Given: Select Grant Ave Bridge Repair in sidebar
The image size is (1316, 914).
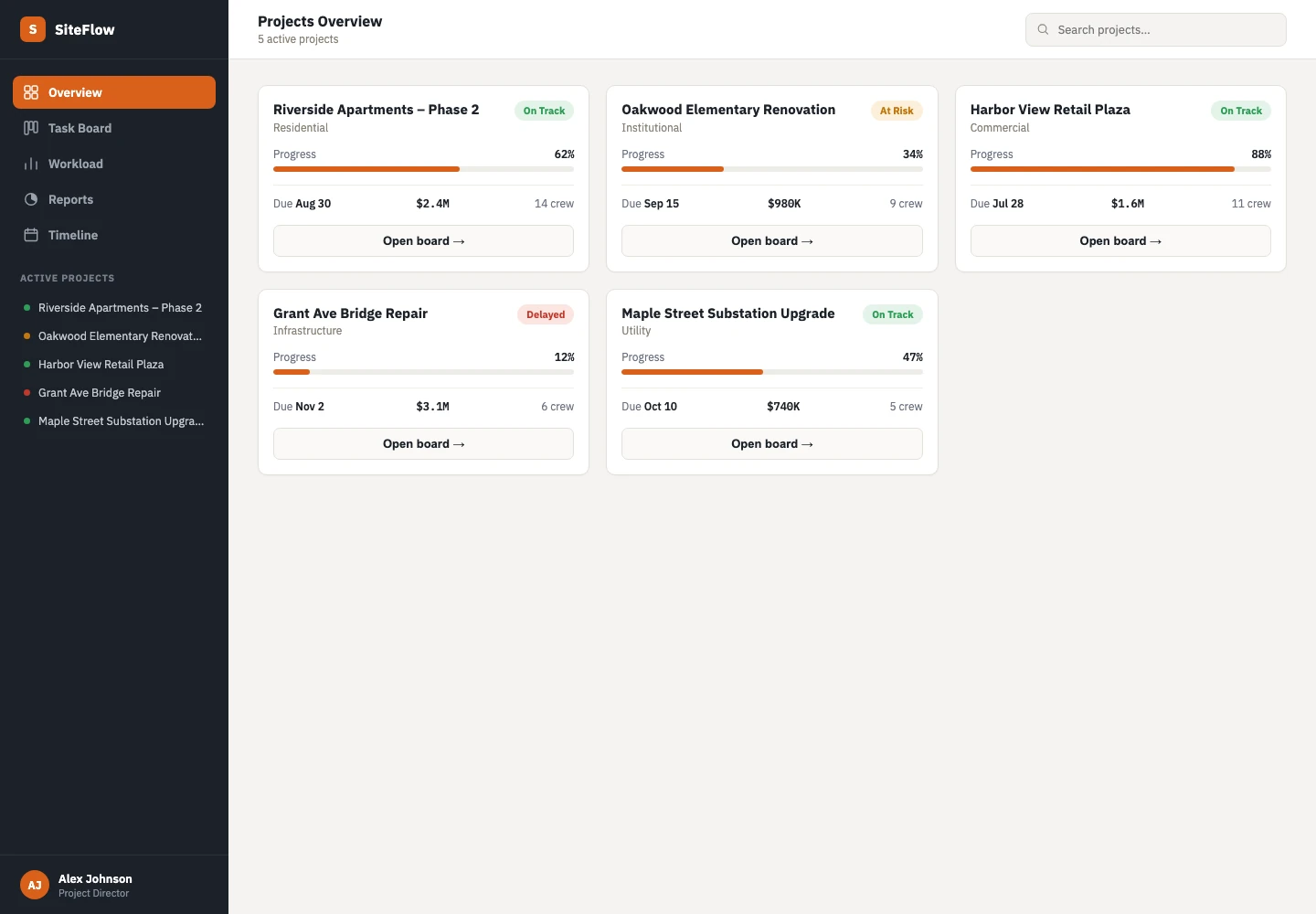Looking at the screenshot, I should click(114, 393).
